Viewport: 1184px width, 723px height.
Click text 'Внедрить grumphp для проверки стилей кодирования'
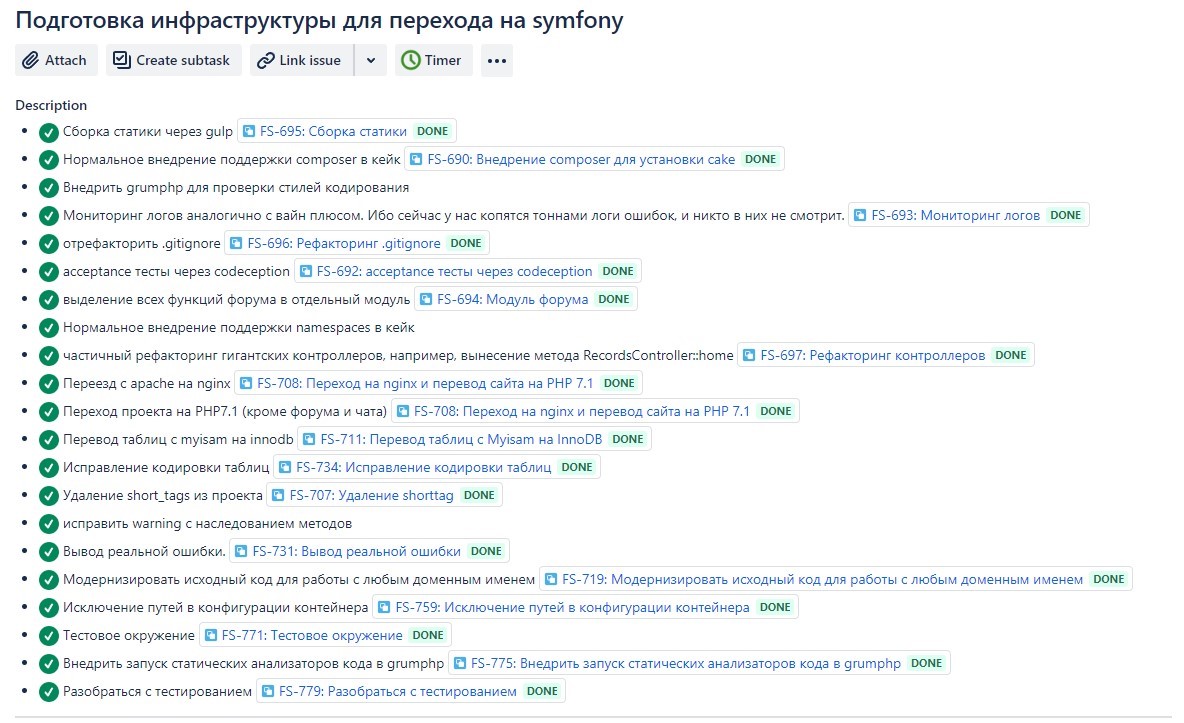pos(236,187)
